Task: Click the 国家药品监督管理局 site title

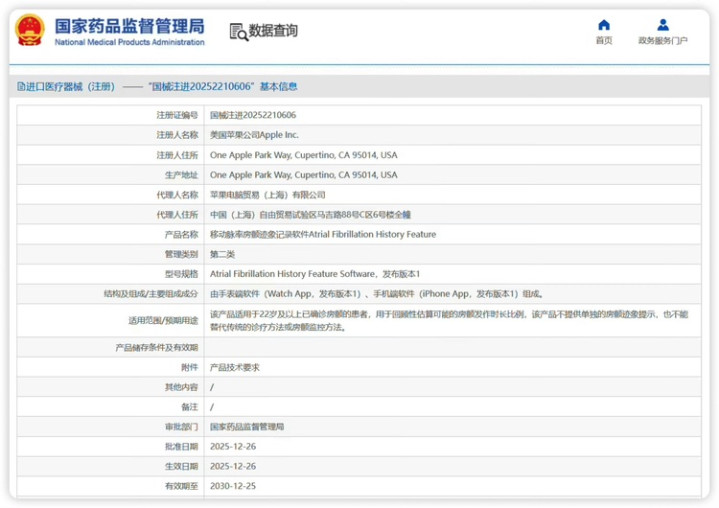Action: pos(129,24)
